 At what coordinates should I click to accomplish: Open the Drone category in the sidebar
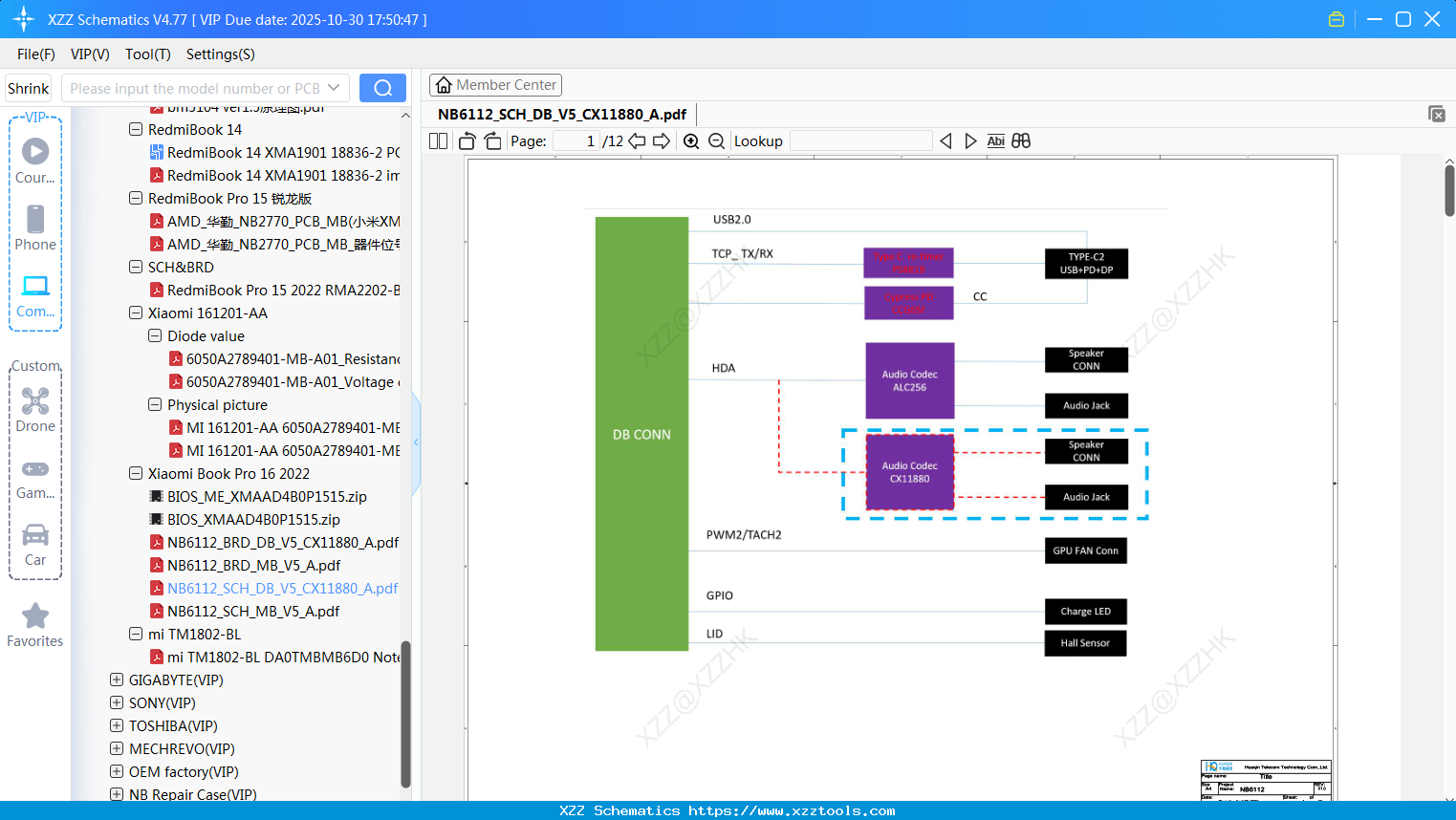(x=35, y=410)
